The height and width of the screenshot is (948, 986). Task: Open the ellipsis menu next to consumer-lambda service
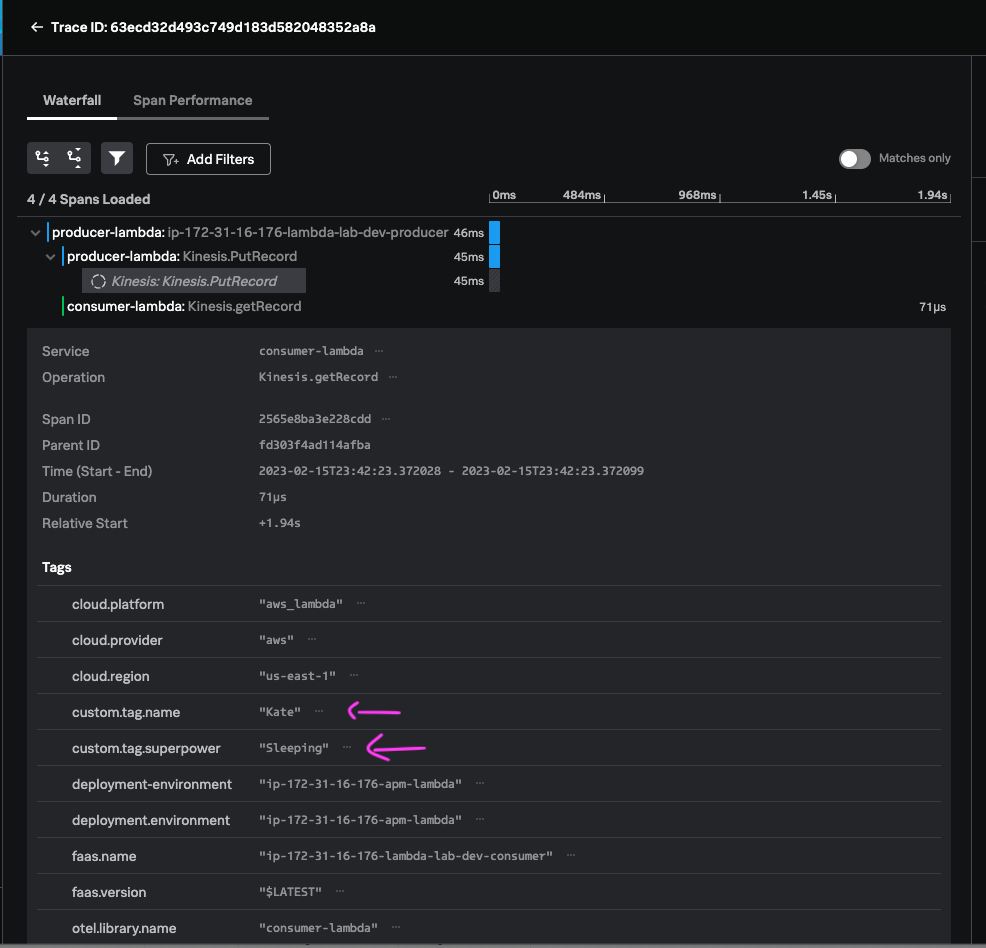377,350
